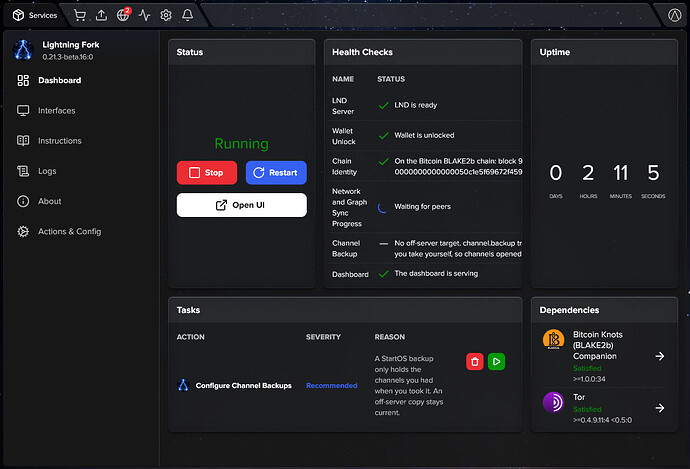This screenshot has width=690, height=469.
Task: Open the Tor dependency arrow
Action: pos(659,408)
